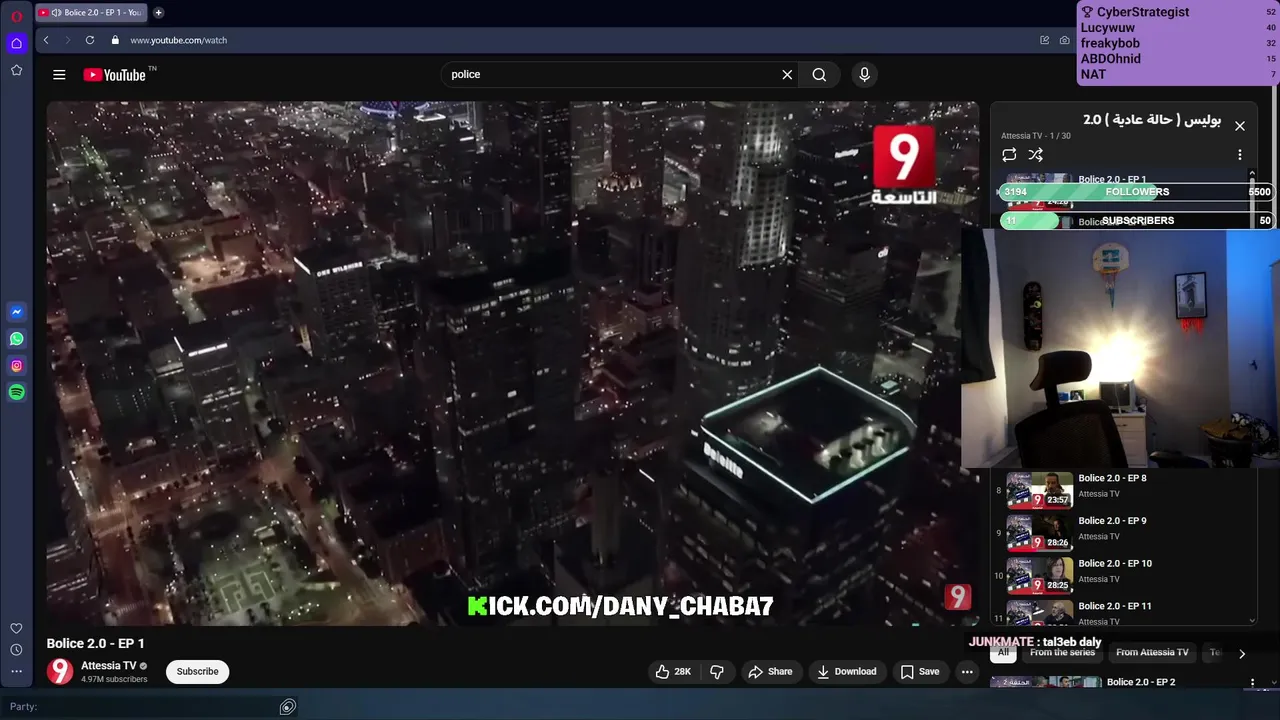
Task: Open a new tab with the plus button
Action: coord(158,13)
